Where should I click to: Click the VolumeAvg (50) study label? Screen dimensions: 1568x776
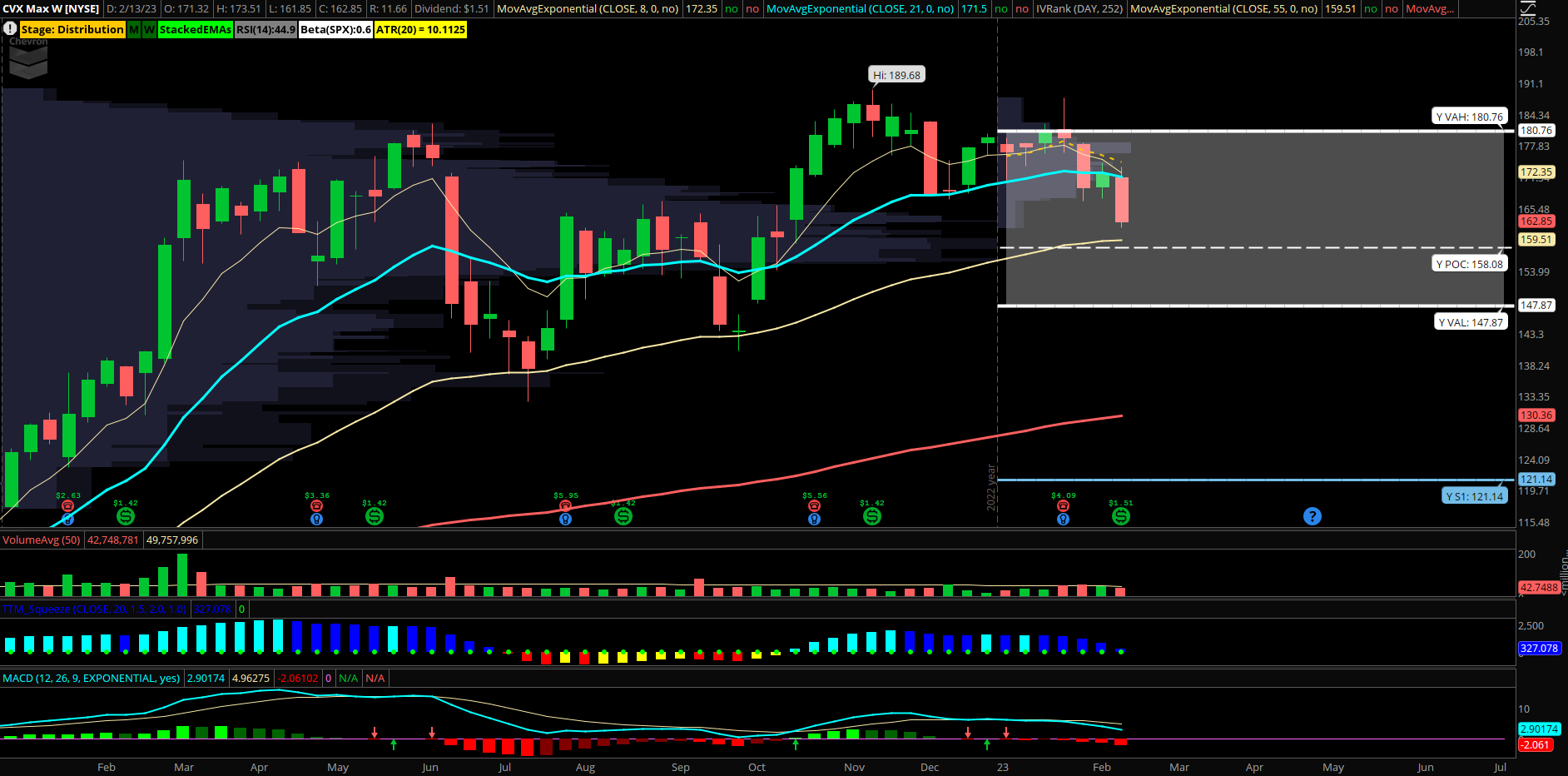pyautogui.click(x=42, y=540)
